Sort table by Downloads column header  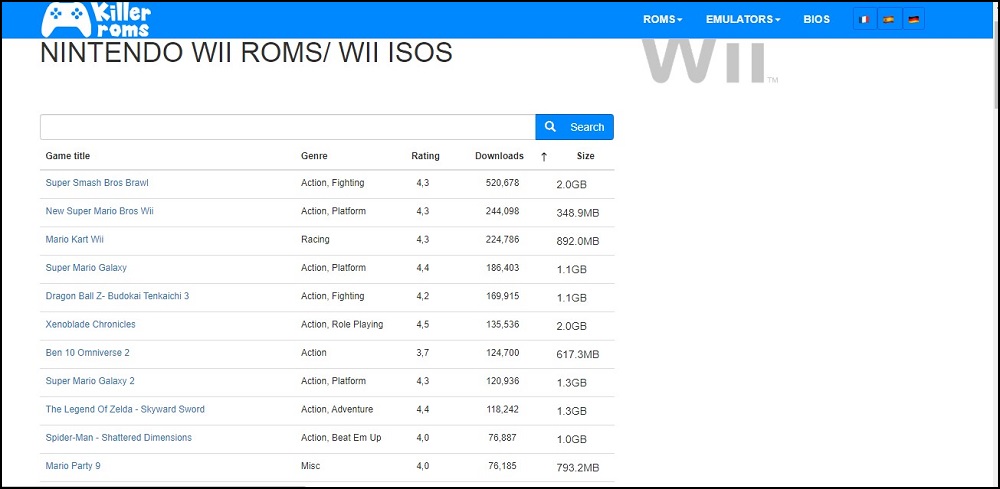click(499, 156)
